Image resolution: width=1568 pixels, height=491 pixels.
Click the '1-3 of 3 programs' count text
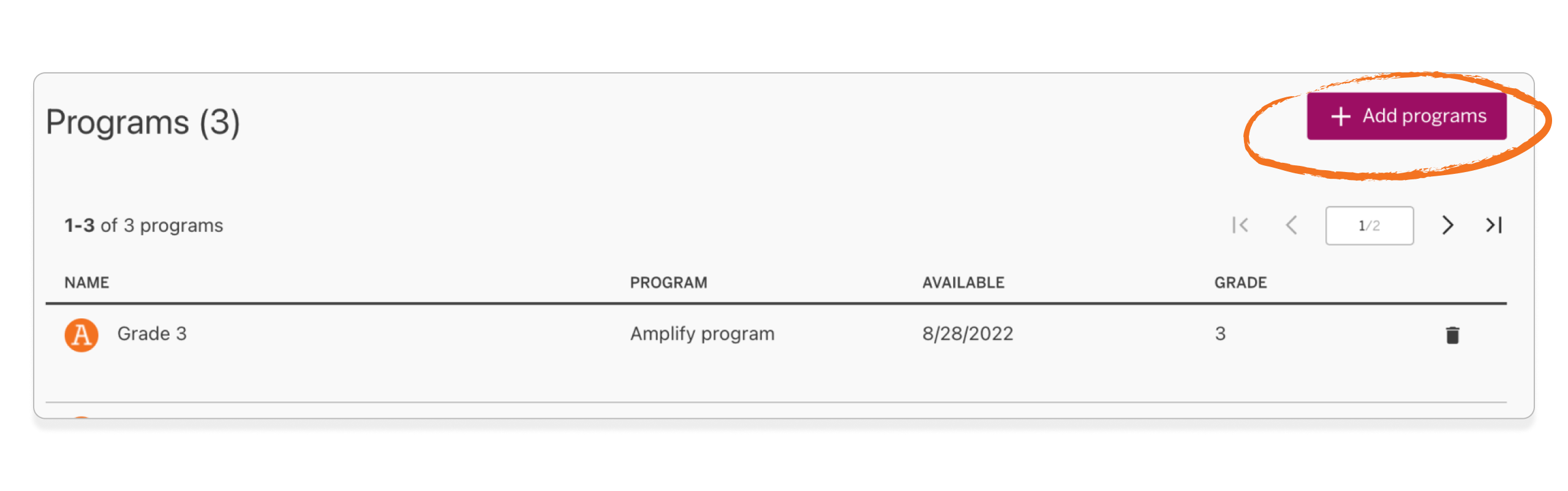pos(144,226)
